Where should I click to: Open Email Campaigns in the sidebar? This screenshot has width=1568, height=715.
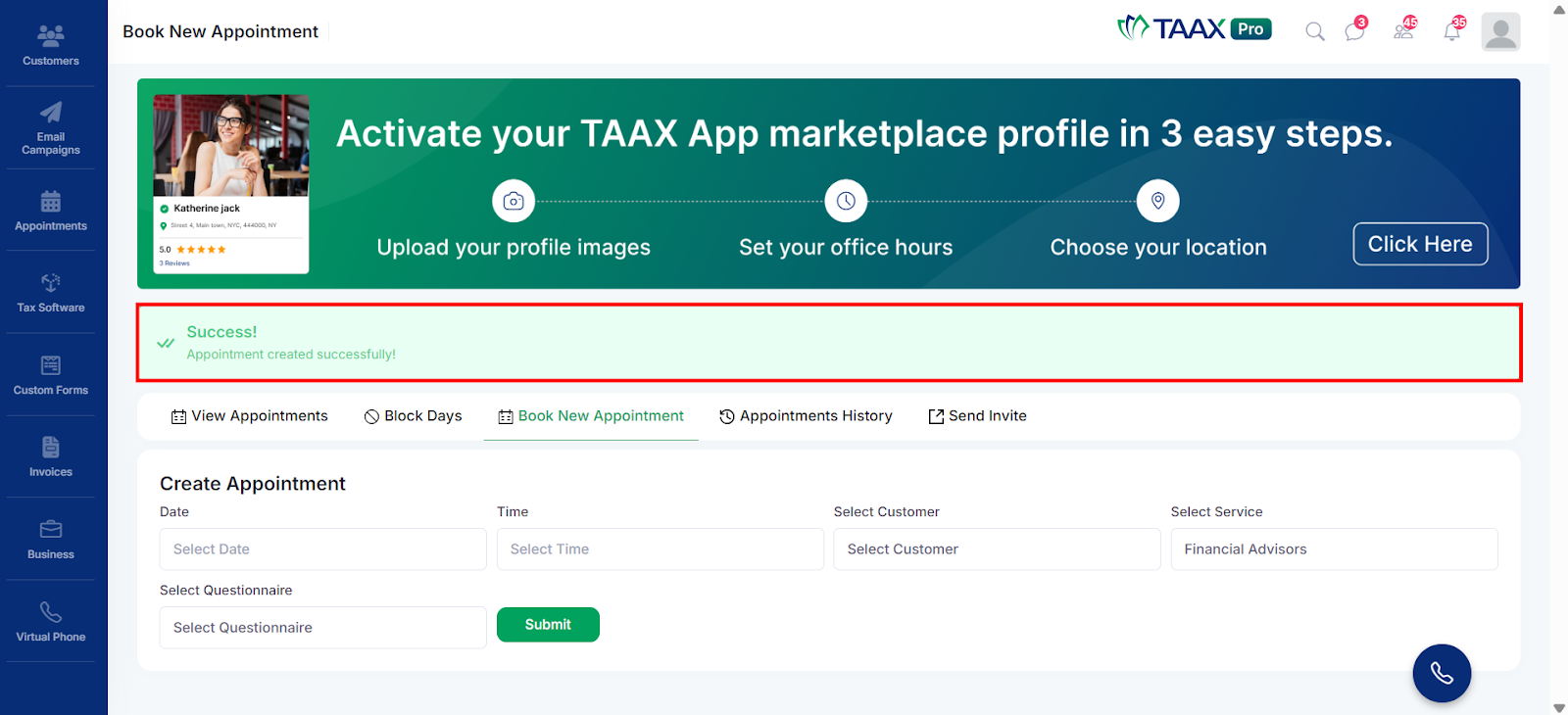pyautogui.click(x=51, y=128)
